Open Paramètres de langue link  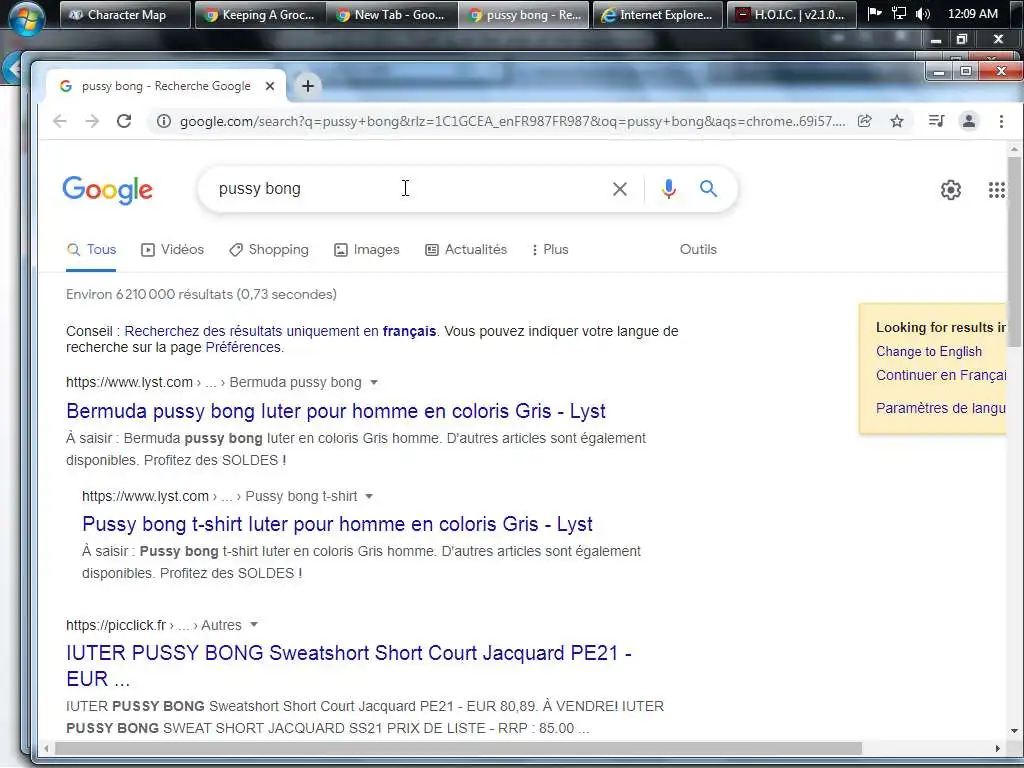click(940, 408)
